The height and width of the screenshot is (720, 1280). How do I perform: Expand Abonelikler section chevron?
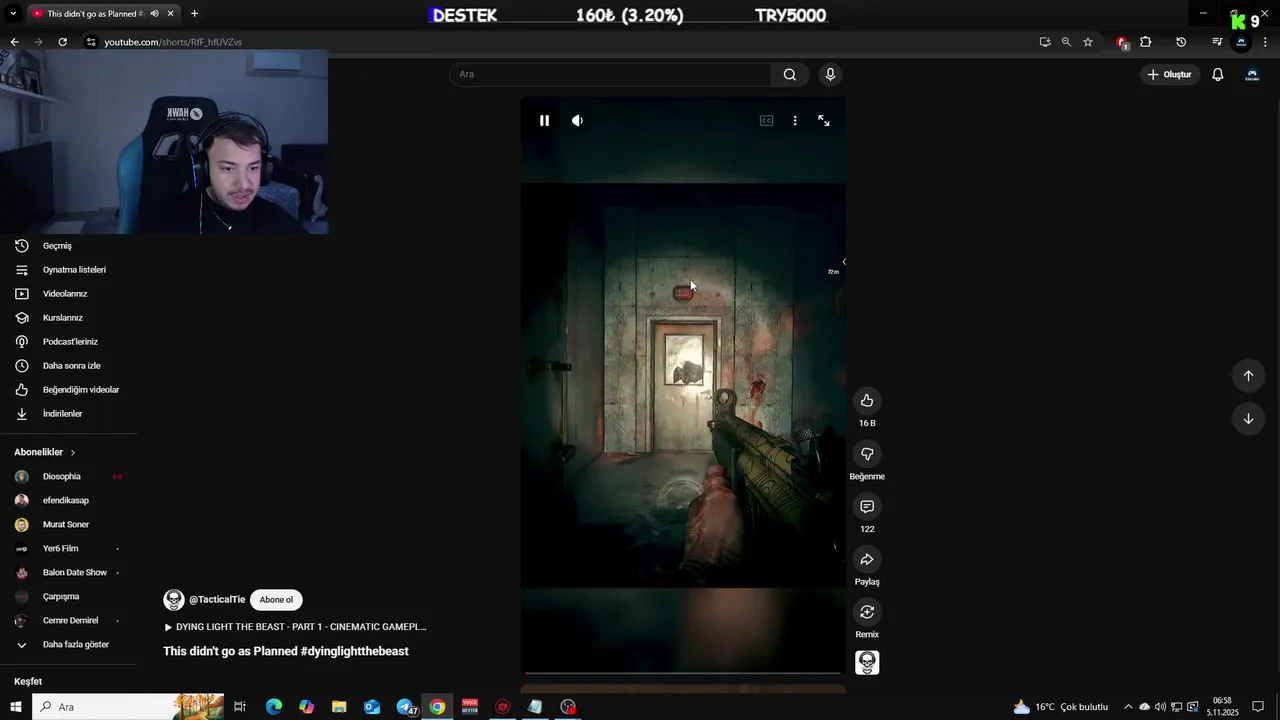click(72, 453)
